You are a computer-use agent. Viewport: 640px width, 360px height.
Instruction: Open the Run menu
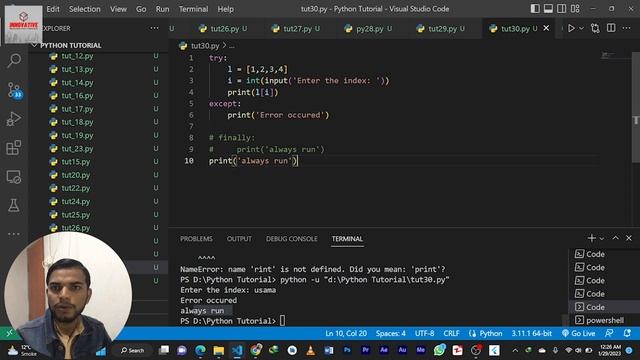pos(162,9)
